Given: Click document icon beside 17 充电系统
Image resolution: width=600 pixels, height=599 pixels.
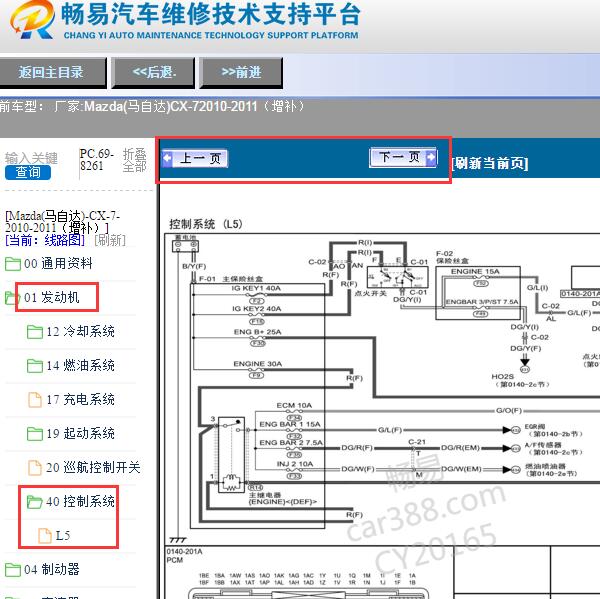Looking at the screenshot, I should 35,400.
